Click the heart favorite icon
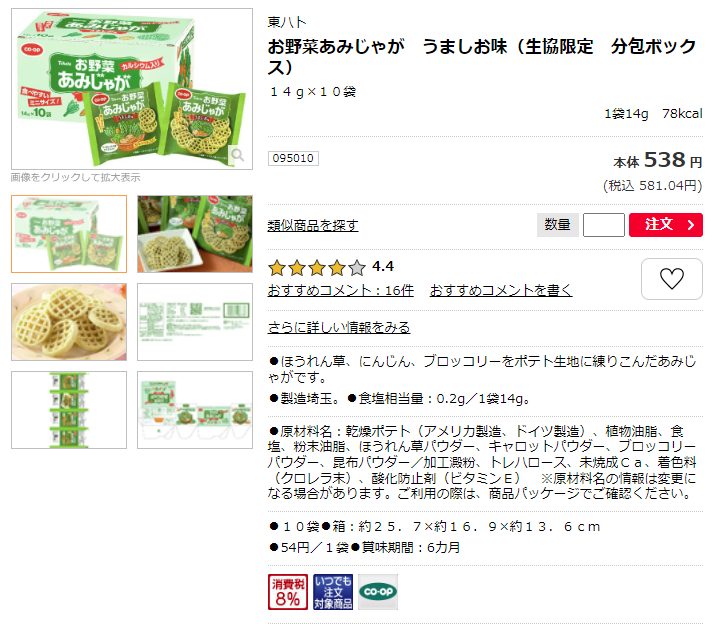 tap(671, 278)
